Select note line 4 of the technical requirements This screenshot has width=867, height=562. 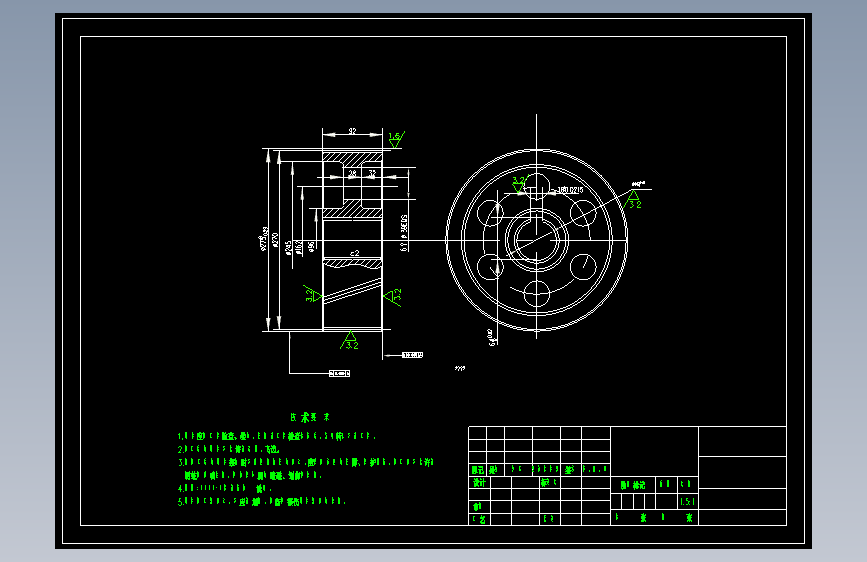[224, 488]
